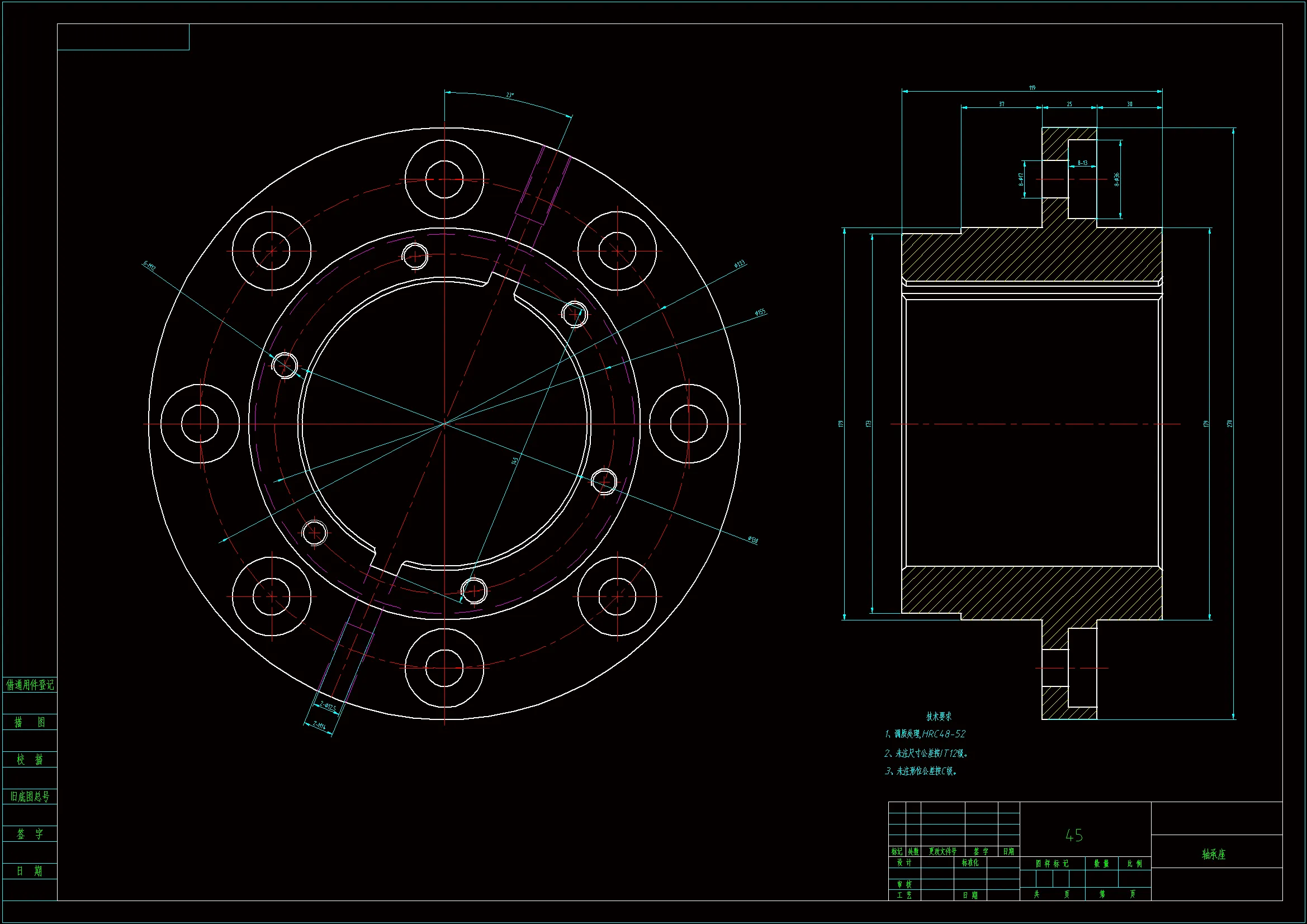Click the 借通用件登记 cell in left margin

pyautogui.click(x=30, y=685)
